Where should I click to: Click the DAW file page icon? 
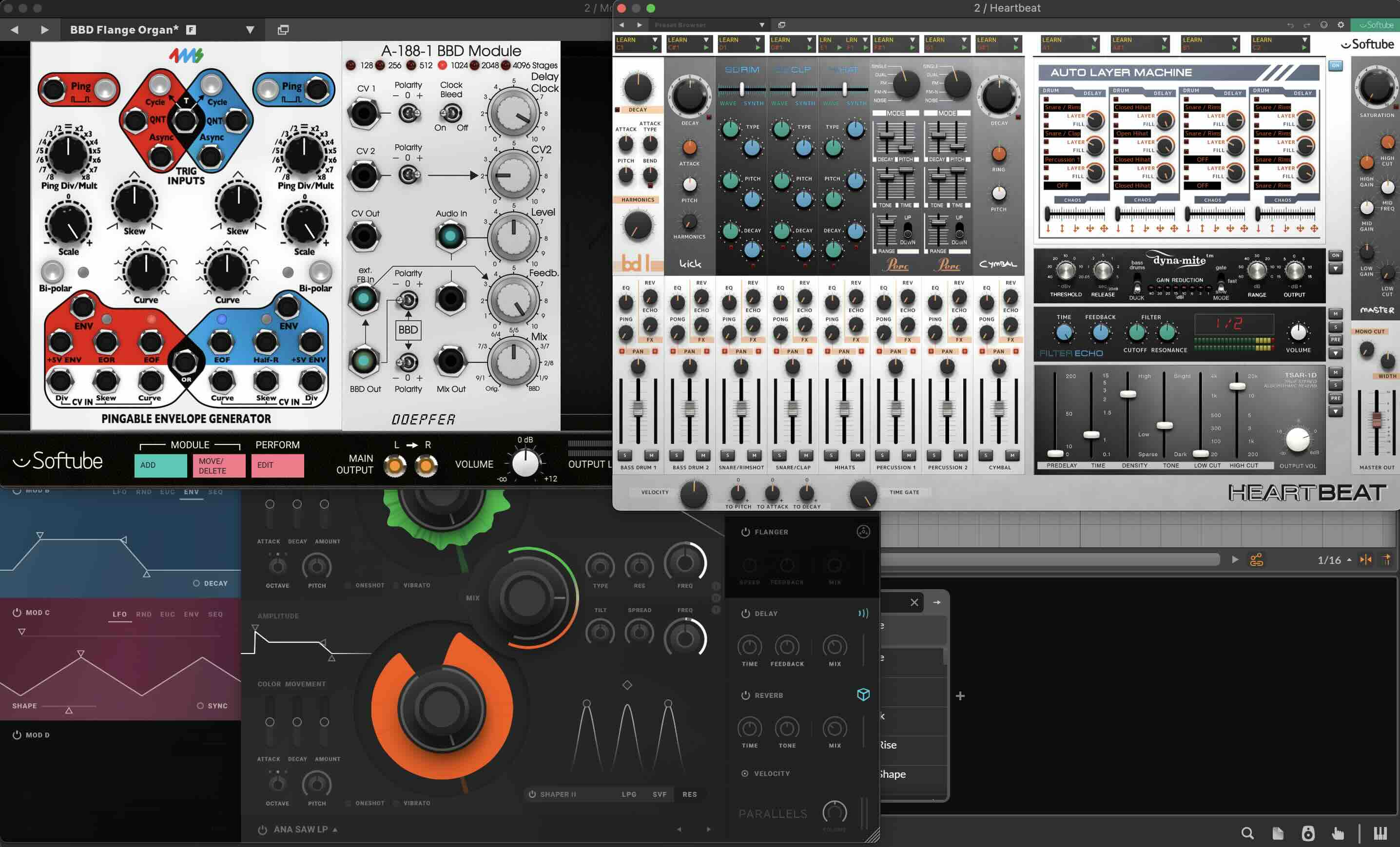coord(1277,833)
